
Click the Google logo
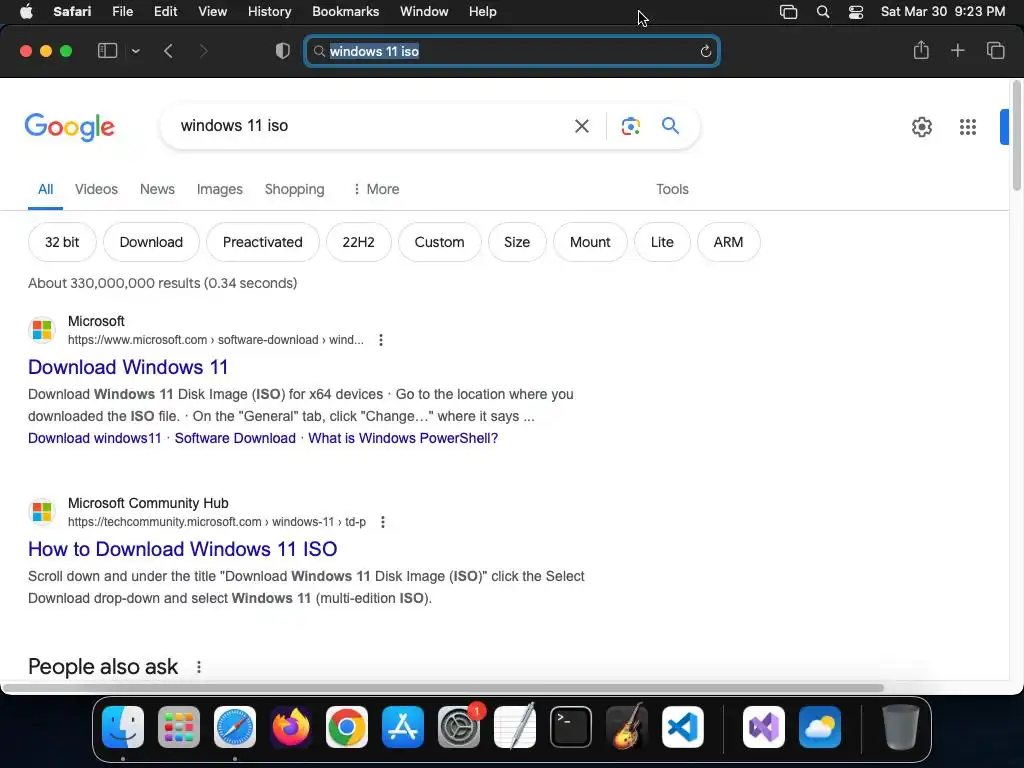[70, 127]
